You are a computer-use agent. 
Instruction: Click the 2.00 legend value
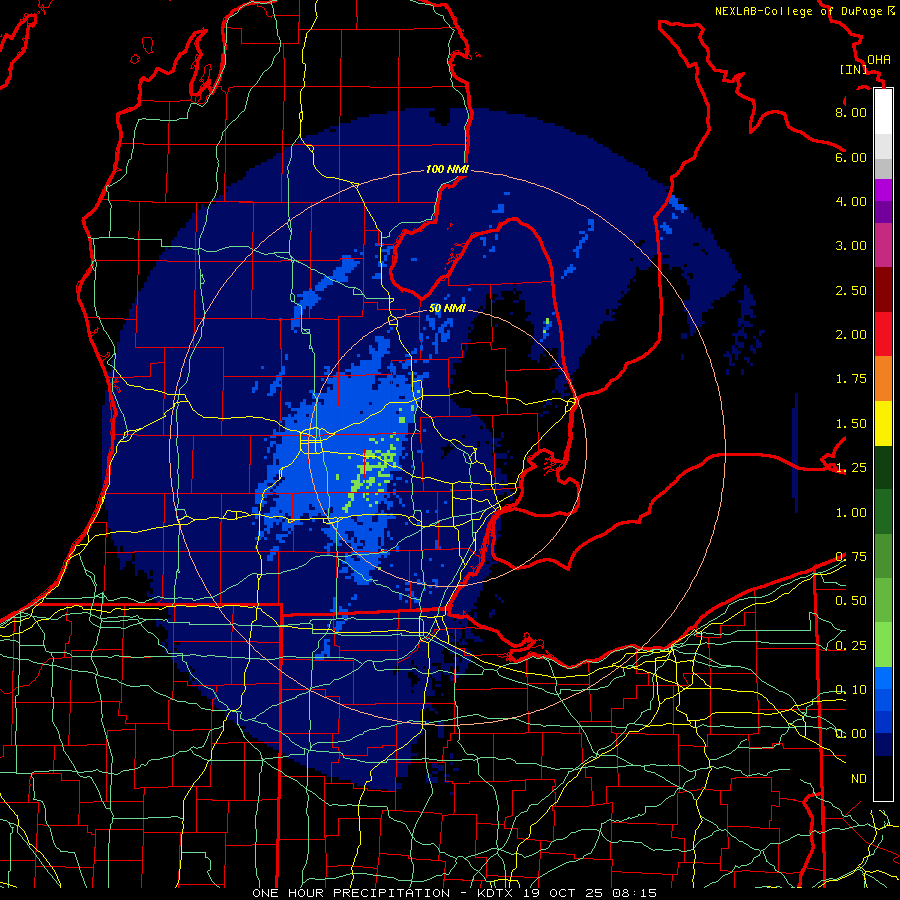pyautogui.click(x=851, y=335)
